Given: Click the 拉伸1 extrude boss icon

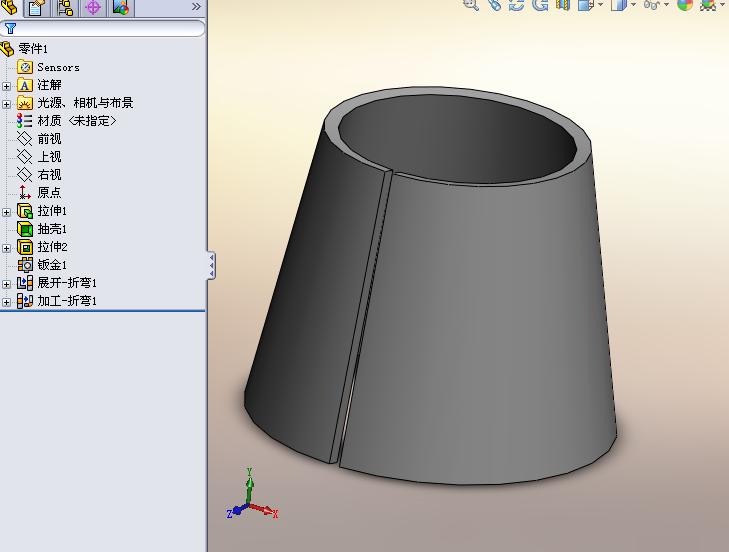Looking at the screenshot, I should 25,211.
